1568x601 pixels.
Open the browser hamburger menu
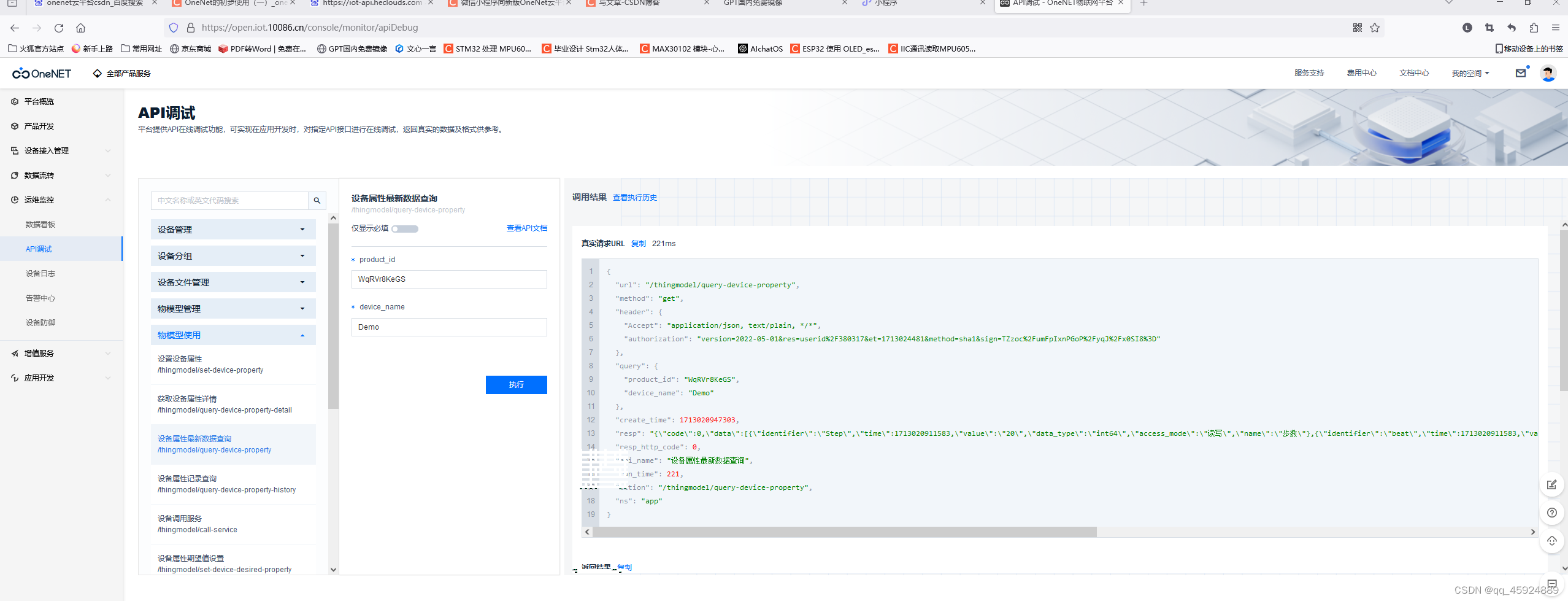[x=1556, y=28]
